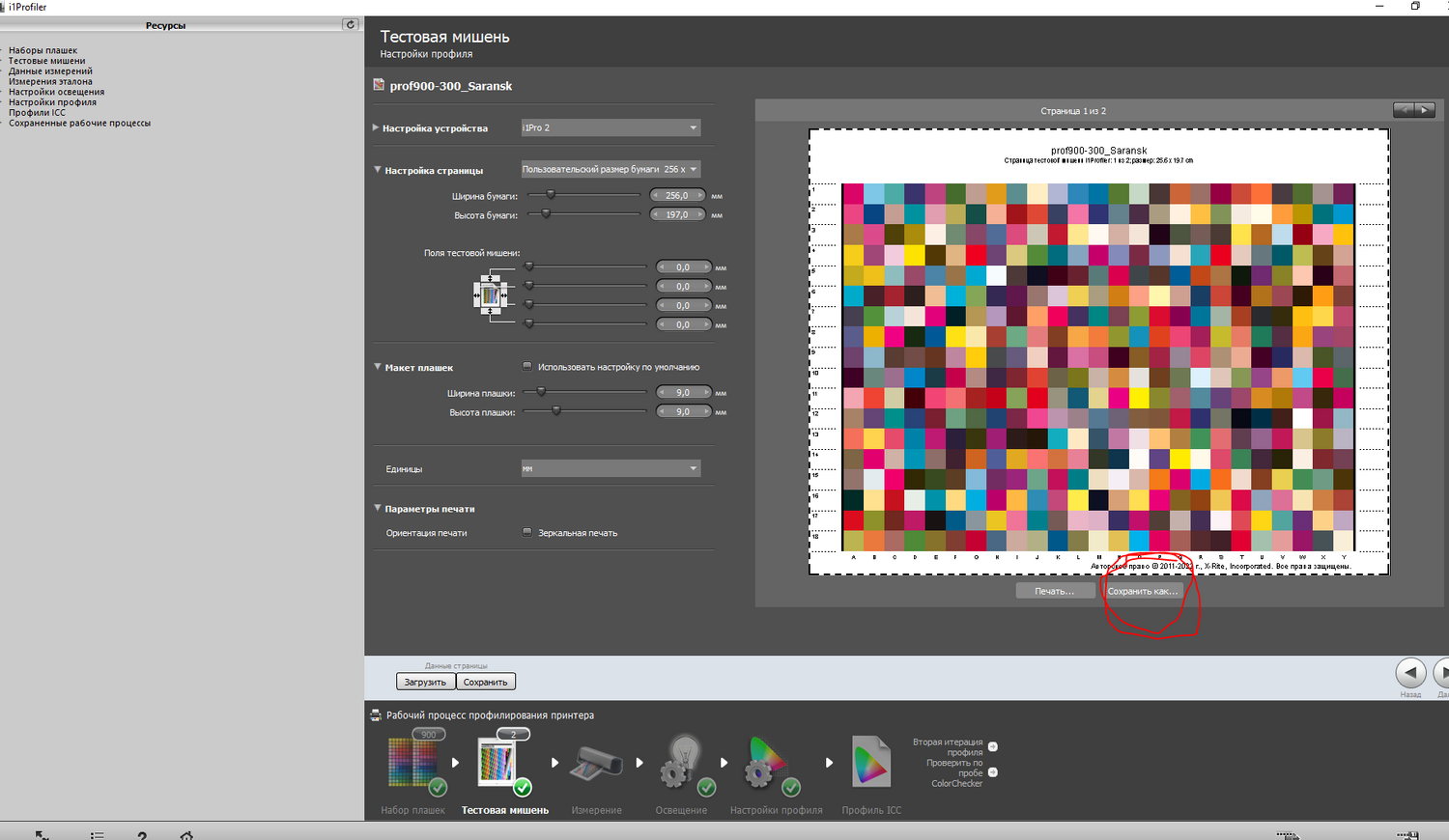The height and width of the screenshot is (840, 1449).
Task: Click the Сохранить как... button
Action: tap(1143, 591)
